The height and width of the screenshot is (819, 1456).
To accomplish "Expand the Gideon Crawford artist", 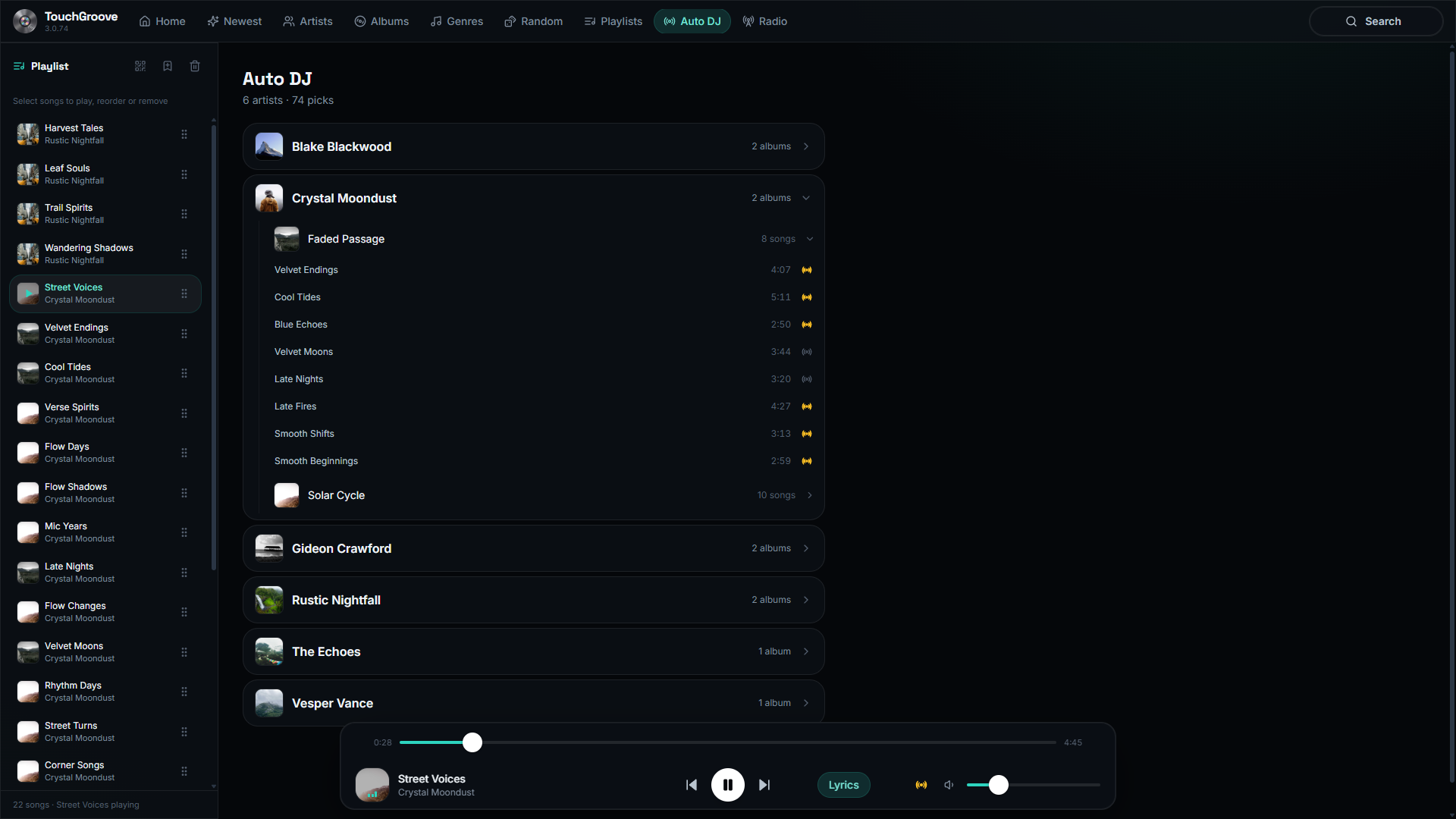I will click(x=534, y=548).
